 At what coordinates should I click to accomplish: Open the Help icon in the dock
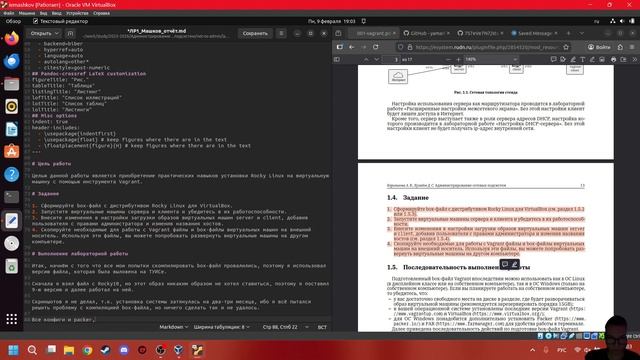[11, 174]
